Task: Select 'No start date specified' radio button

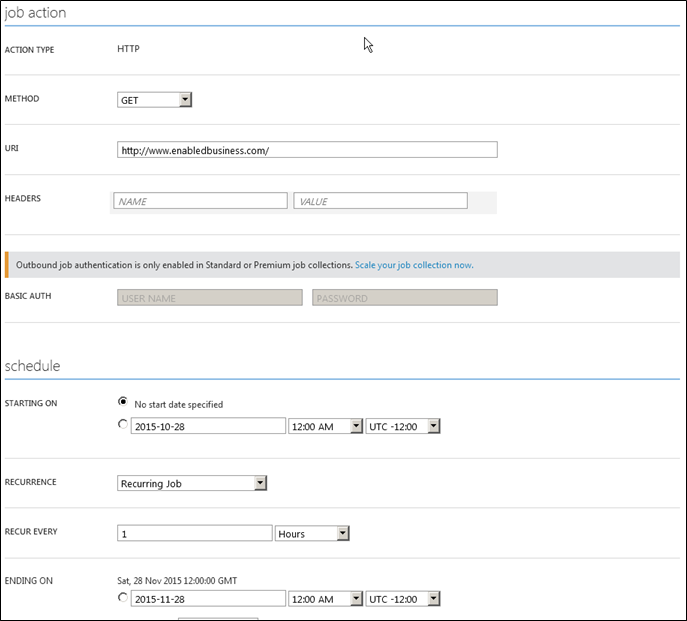Action: (x=123, y=402)
